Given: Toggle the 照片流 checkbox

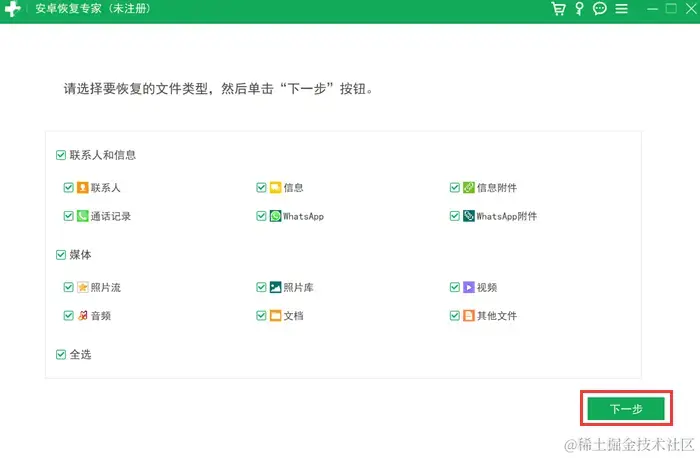Looking at the screenshot, I should (x=68, y=287).
